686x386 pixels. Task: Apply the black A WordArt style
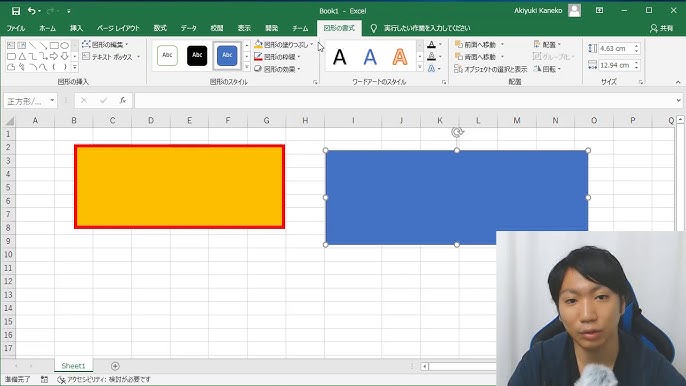(340, 57)
